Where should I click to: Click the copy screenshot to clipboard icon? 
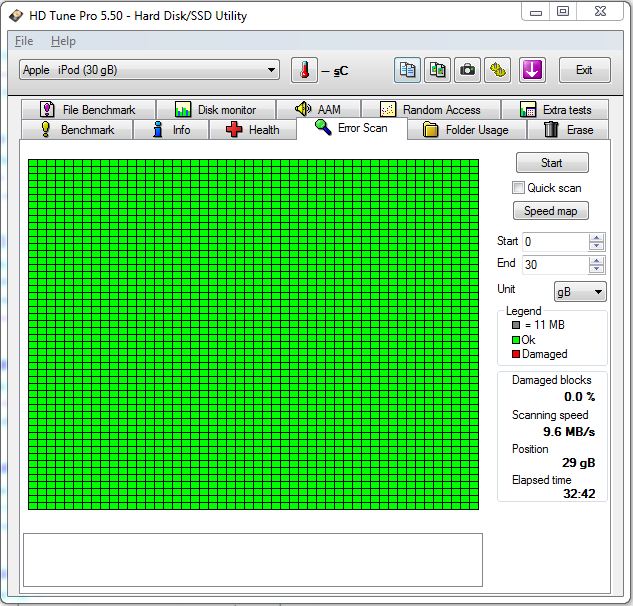(438, 70)
